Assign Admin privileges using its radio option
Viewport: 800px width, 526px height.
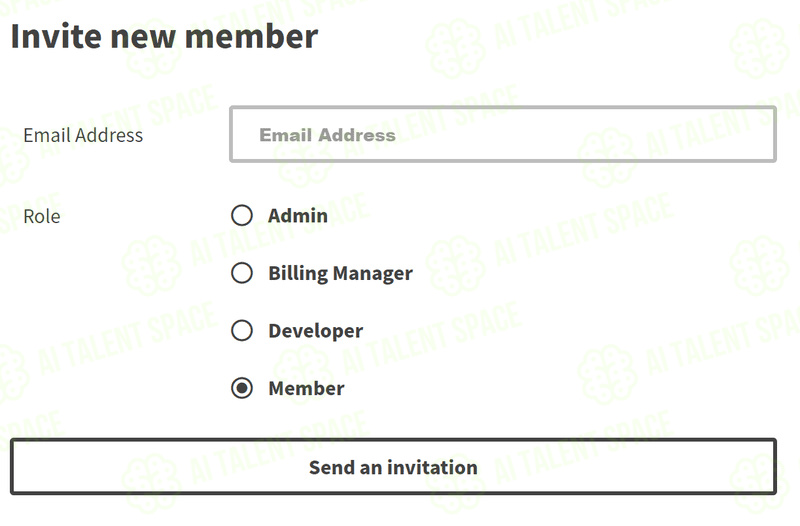[x=242, y=215]
